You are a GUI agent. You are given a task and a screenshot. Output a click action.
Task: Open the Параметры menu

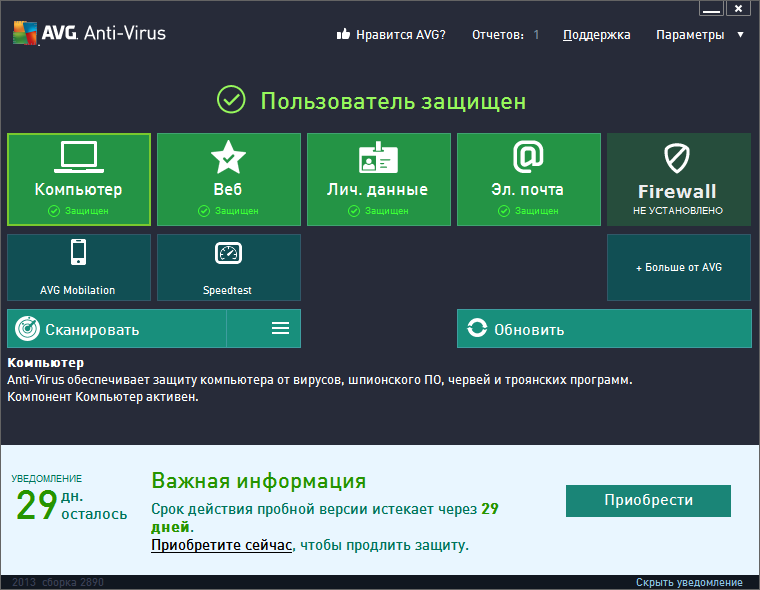[x=690, y=35]
